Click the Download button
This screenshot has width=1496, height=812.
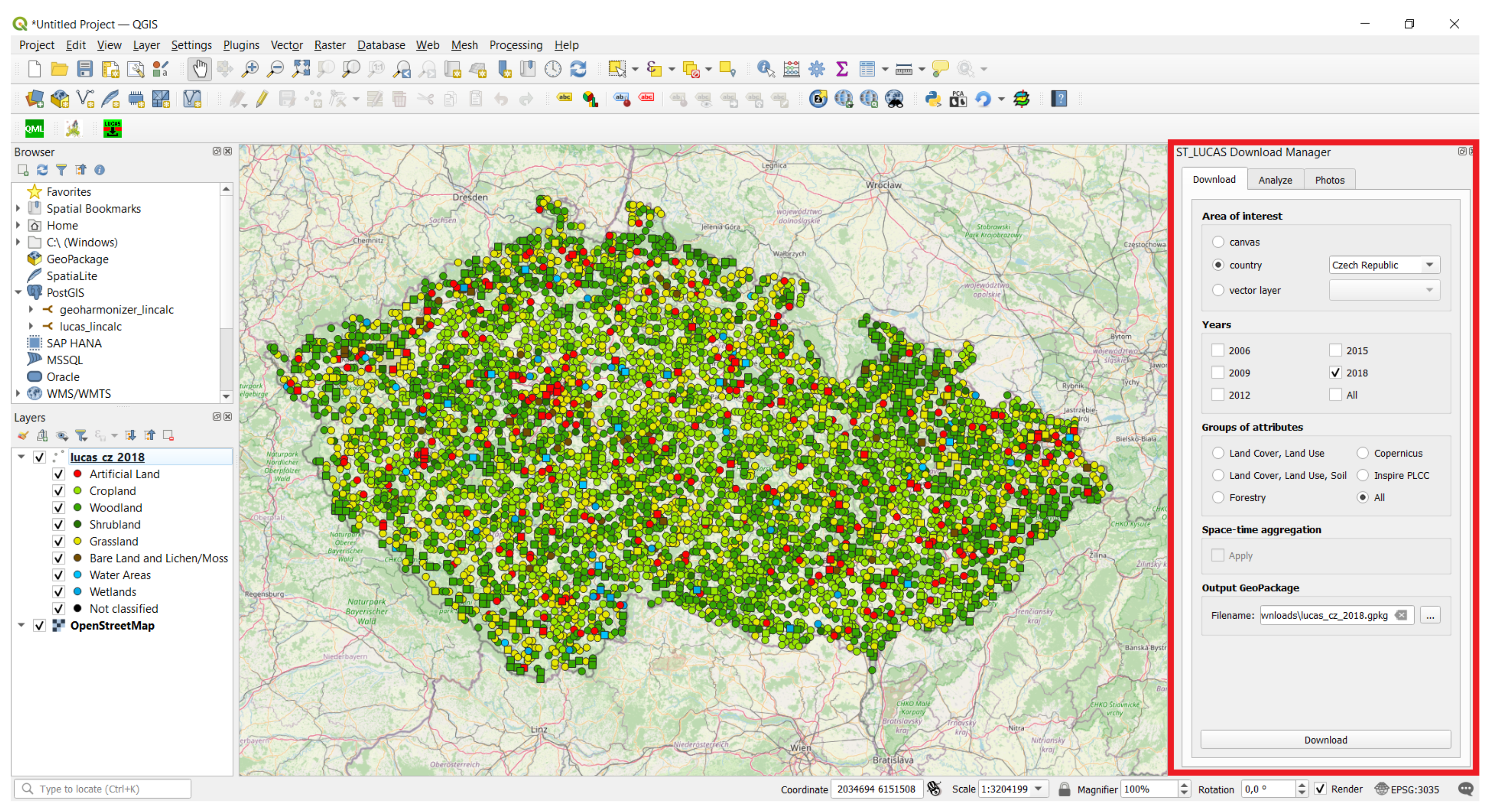pyautogui.click(x=1325, y=739)
